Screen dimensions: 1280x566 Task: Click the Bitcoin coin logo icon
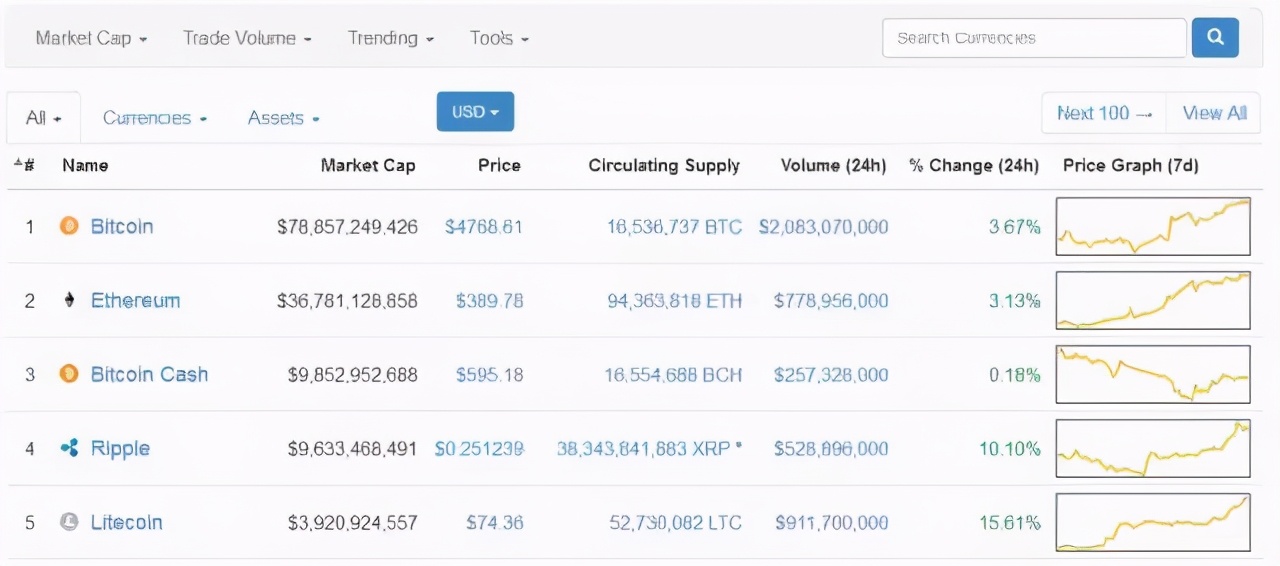click(x=69, y=226)
